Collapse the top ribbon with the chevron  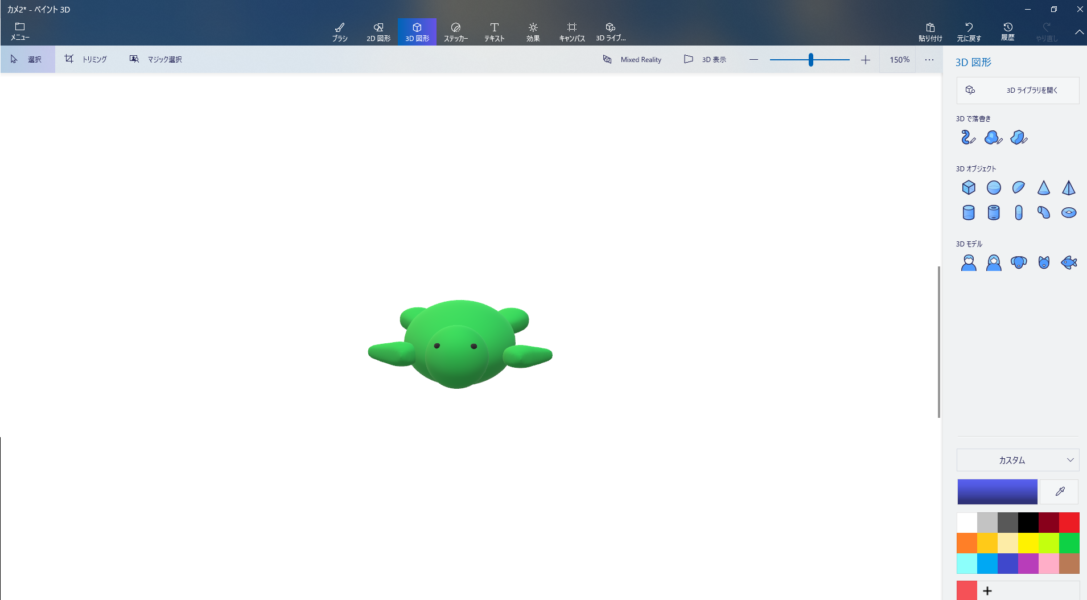click(x=1079, y=32)
